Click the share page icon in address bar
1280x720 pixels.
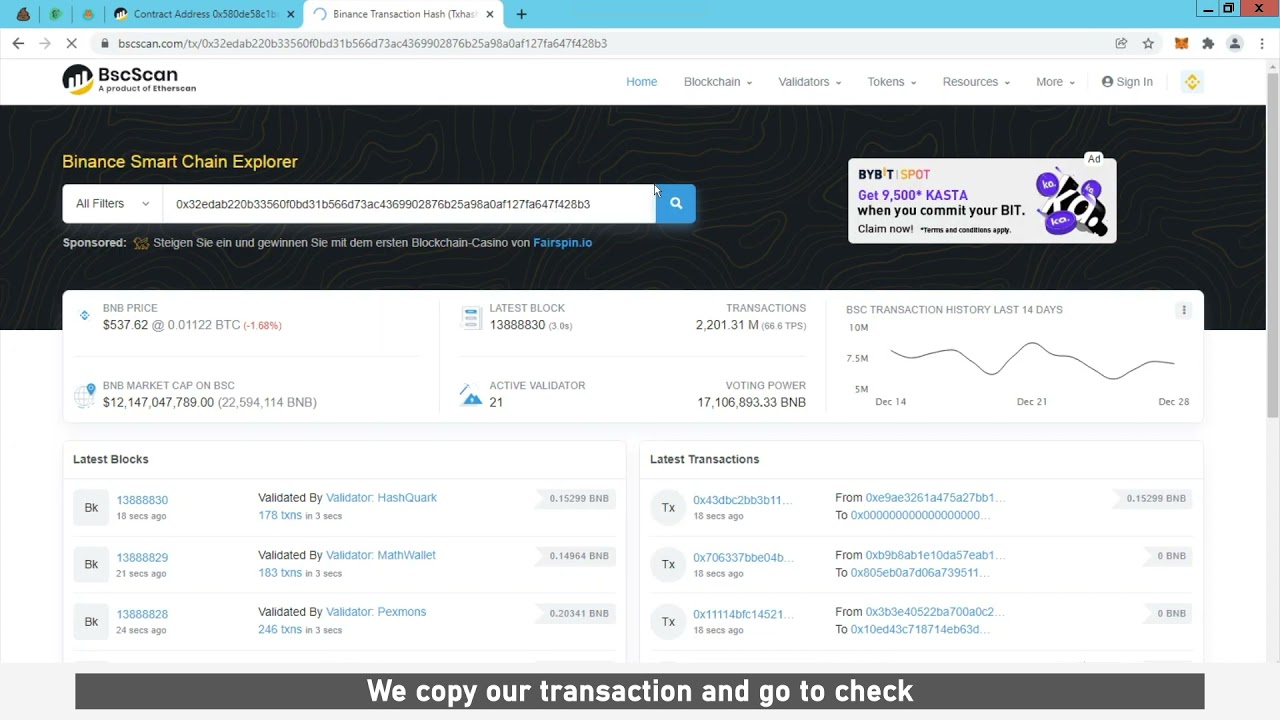point(1121,44)
